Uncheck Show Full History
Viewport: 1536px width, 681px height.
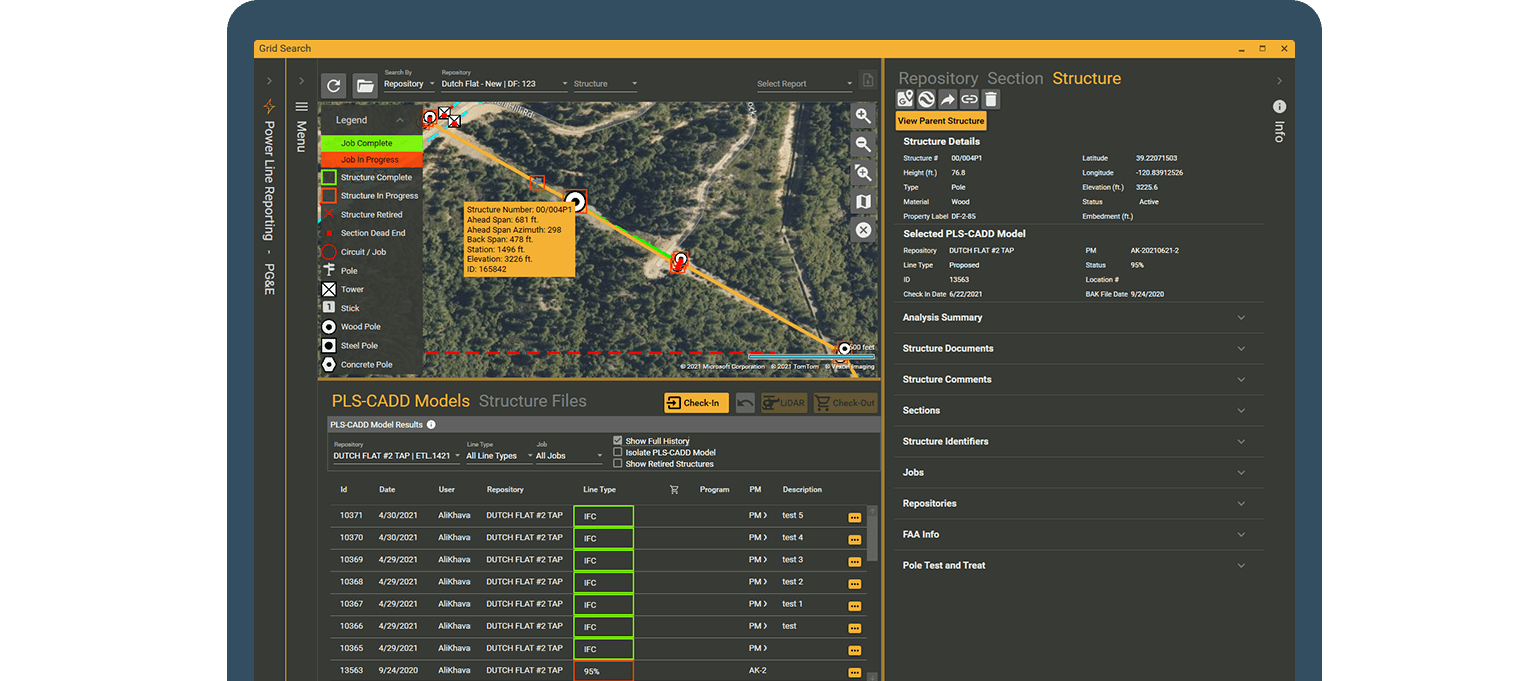(618, 441)
